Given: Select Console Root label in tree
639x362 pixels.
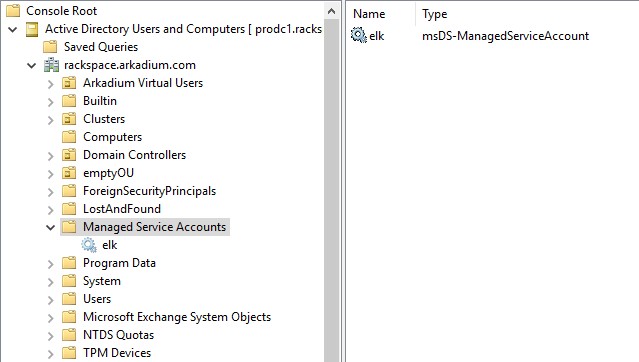Looking at the screenshot, I should [62, 11].
